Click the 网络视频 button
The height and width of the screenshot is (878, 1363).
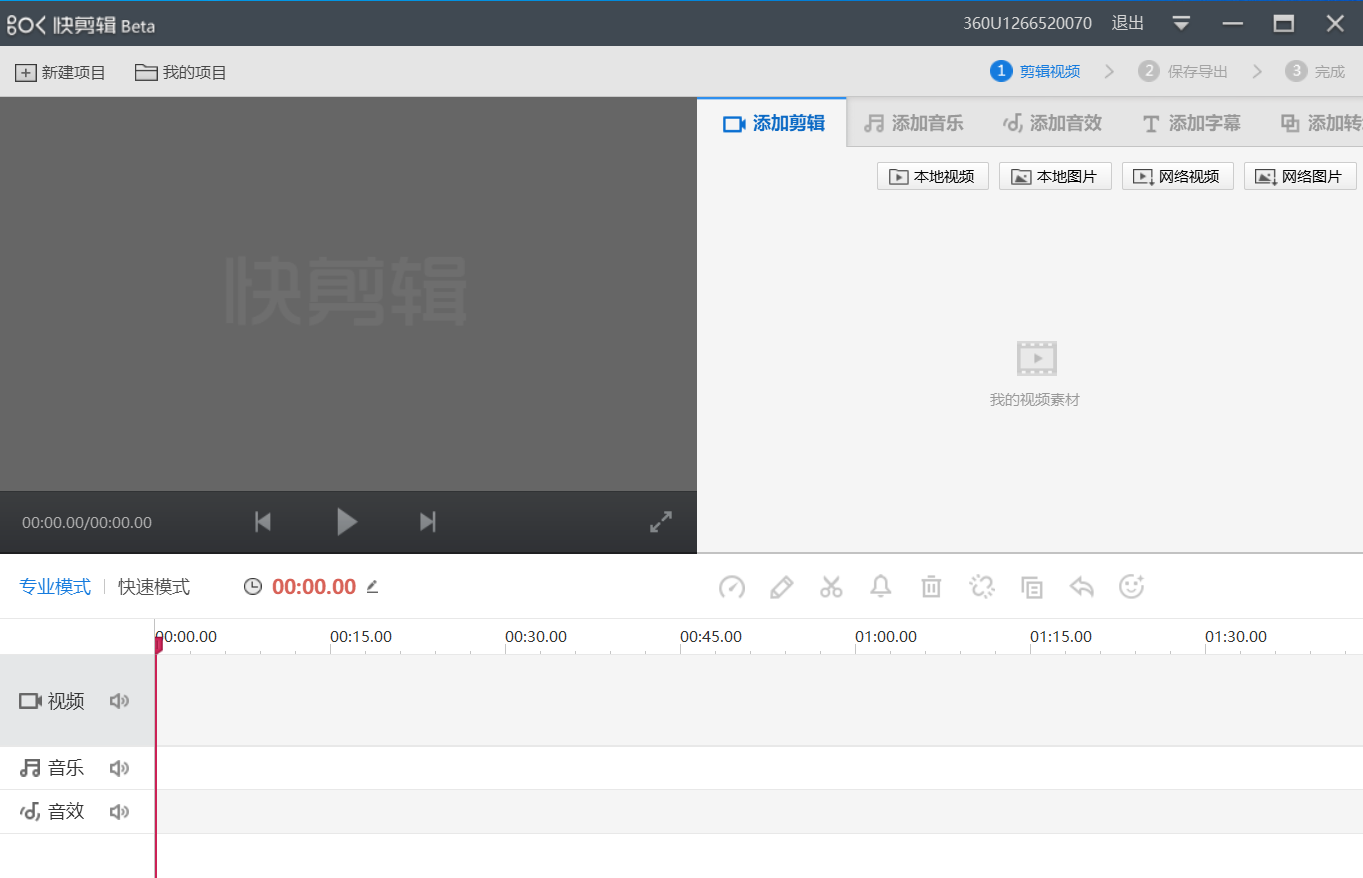coord(1178,176)
